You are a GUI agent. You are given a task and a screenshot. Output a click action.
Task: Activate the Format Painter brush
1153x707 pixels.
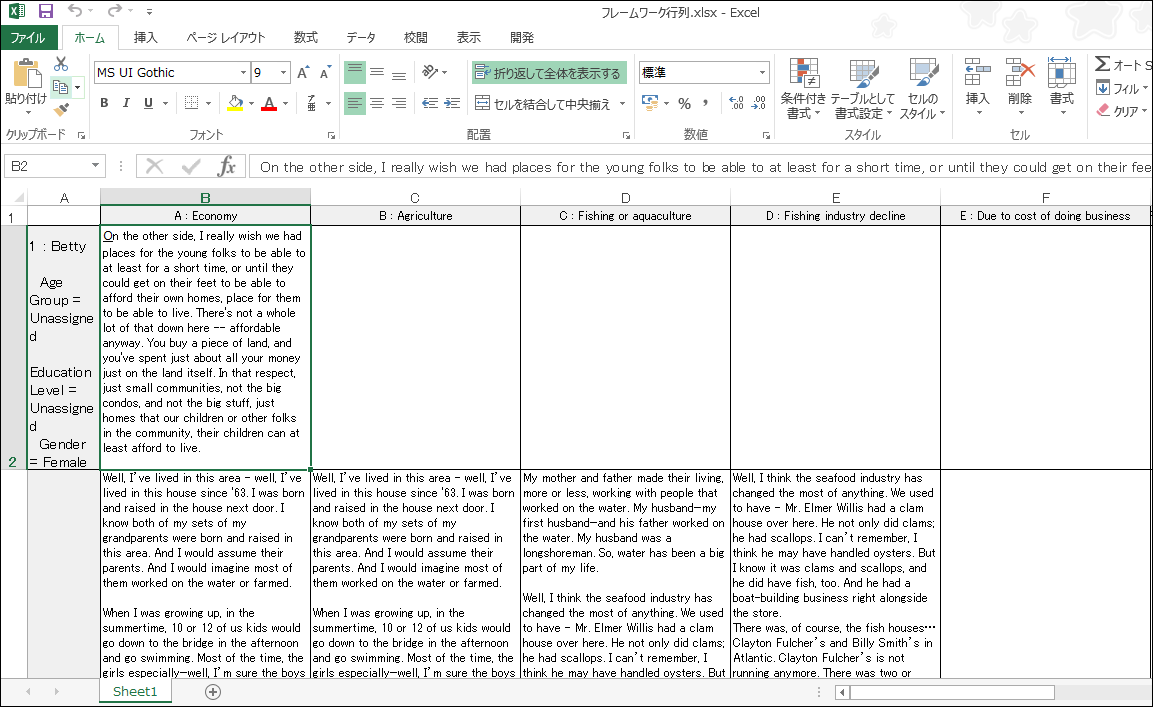tap(61, 110)
